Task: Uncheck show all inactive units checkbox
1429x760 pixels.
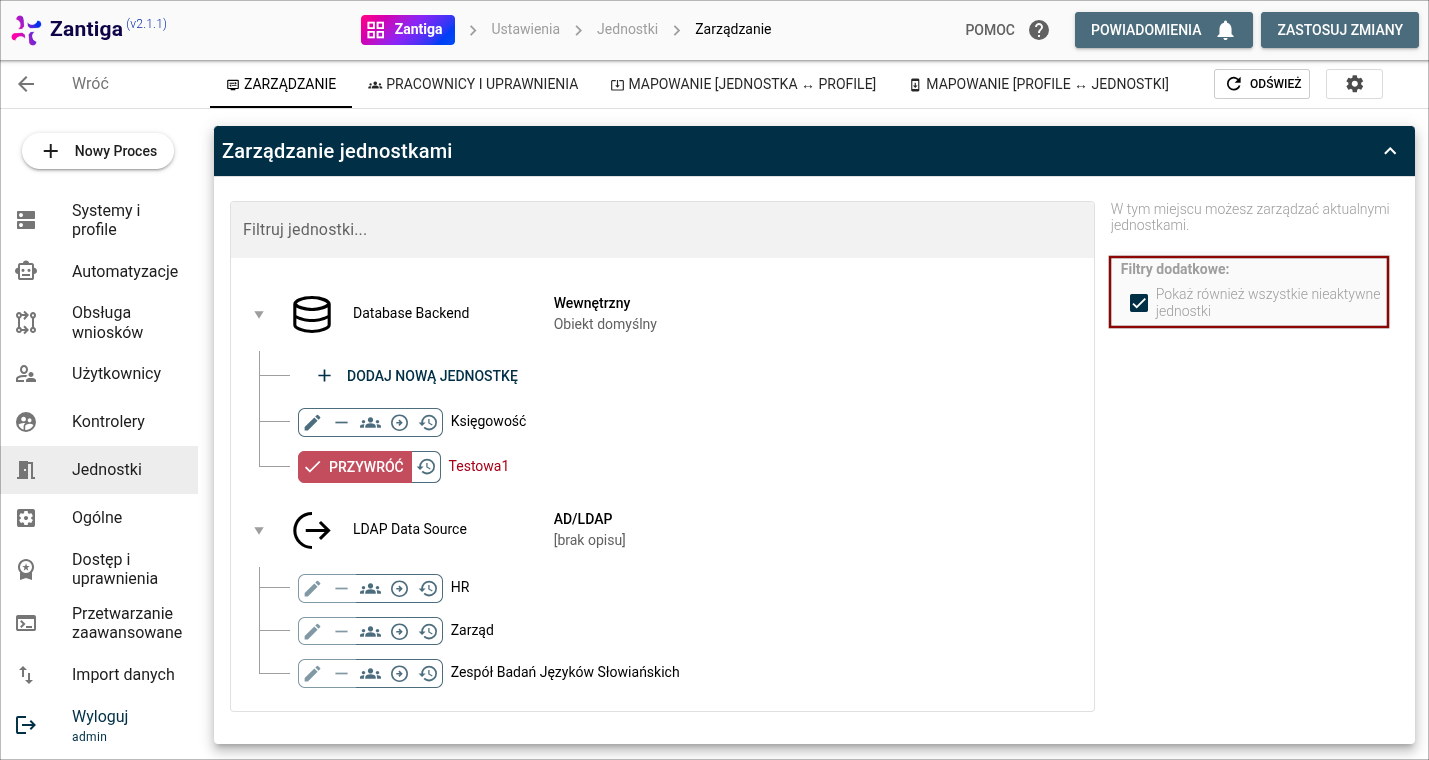Action: (1138, 303)
